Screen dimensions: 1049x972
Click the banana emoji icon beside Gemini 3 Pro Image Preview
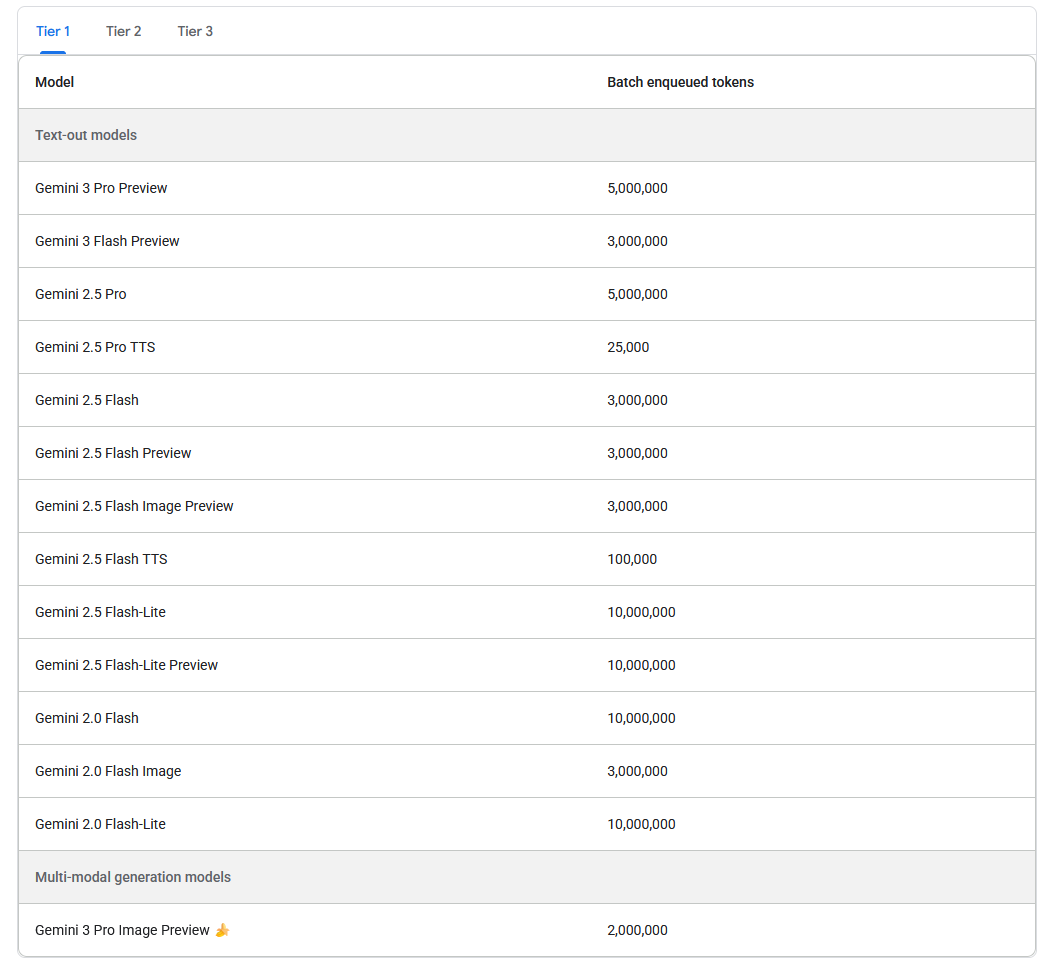[223, 931]
